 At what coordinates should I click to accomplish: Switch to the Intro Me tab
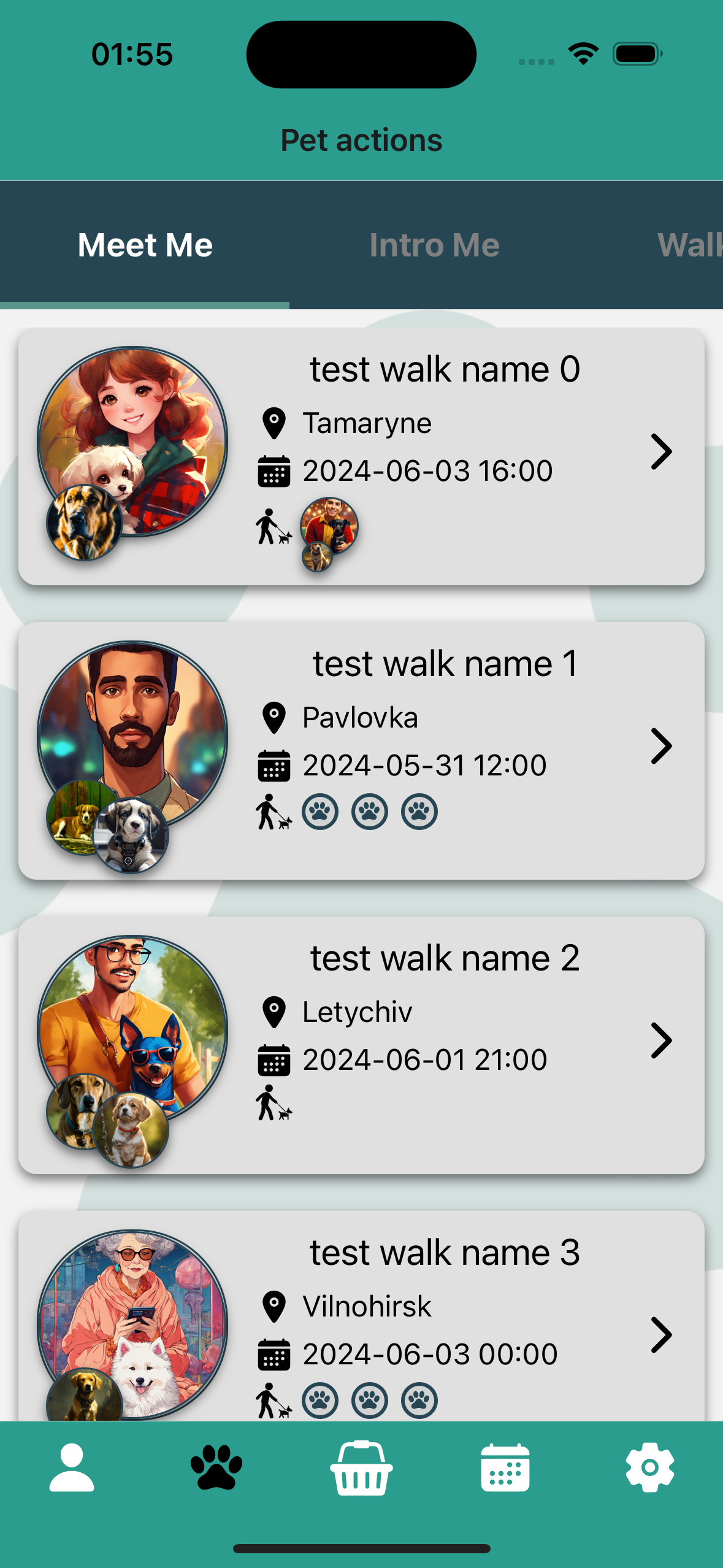434,245
